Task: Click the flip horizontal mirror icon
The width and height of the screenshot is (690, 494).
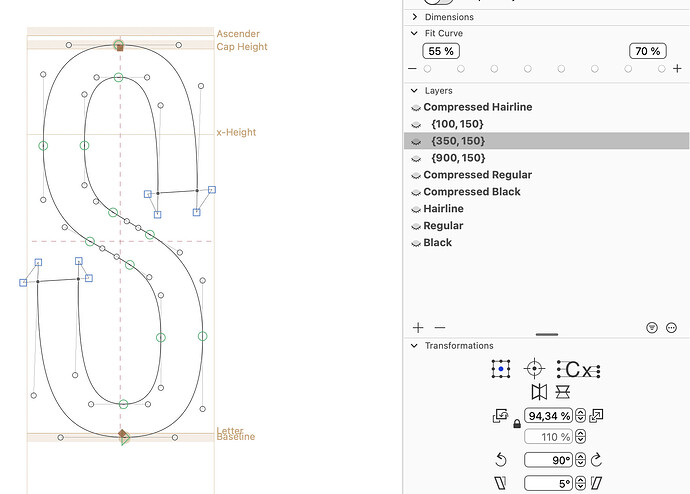Action: click(x=538, y=392)
